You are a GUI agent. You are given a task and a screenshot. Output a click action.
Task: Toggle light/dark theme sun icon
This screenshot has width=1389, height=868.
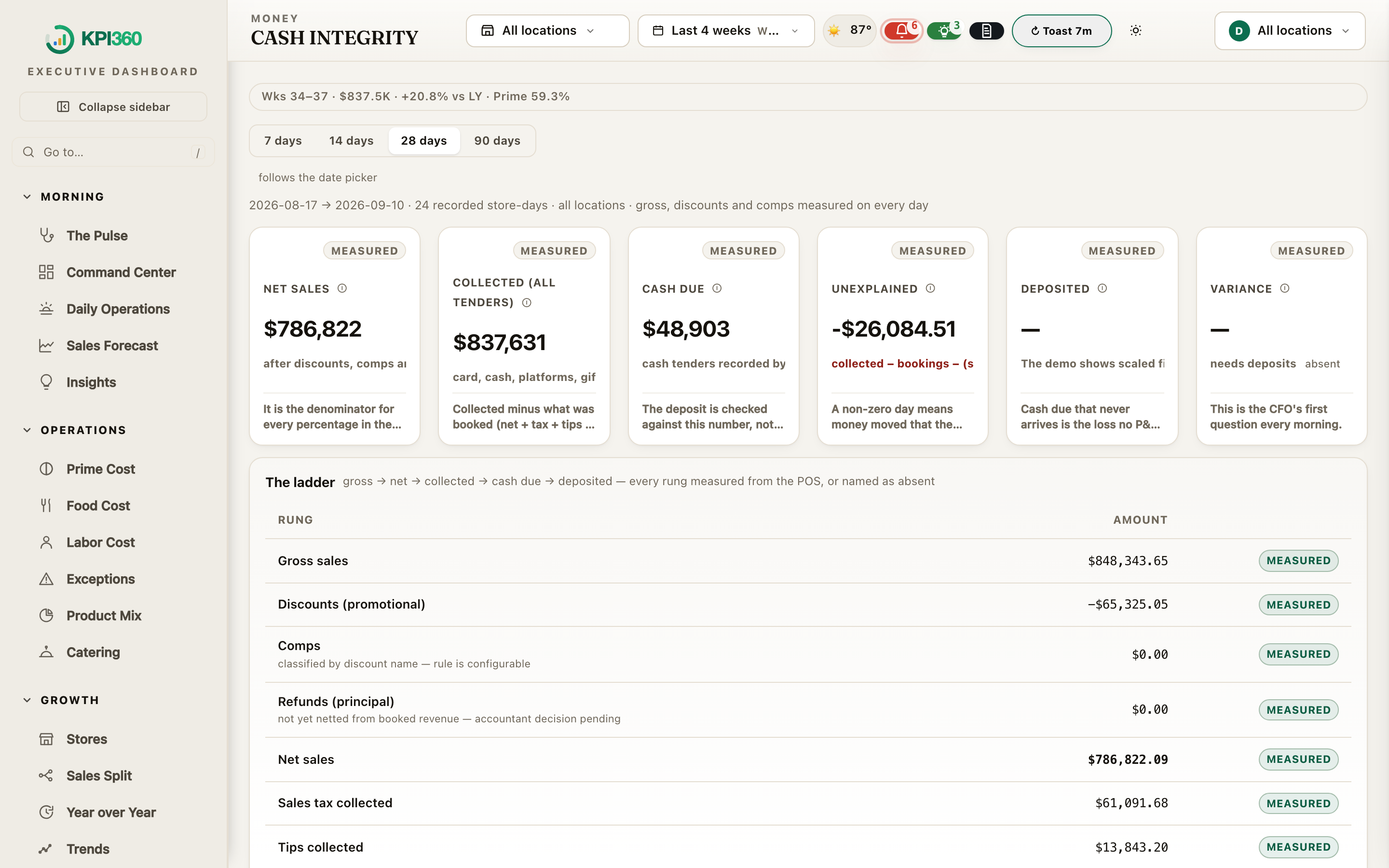(x=1135, y=30)
